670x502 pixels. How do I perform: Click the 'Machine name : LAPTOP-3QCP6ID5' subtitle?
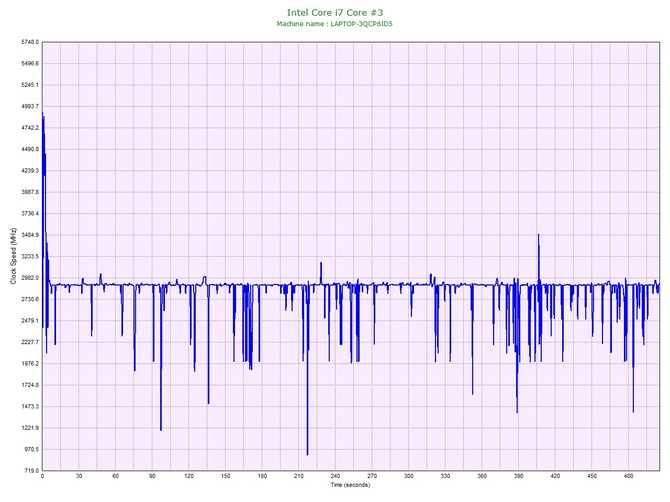(x=335, y=24)
